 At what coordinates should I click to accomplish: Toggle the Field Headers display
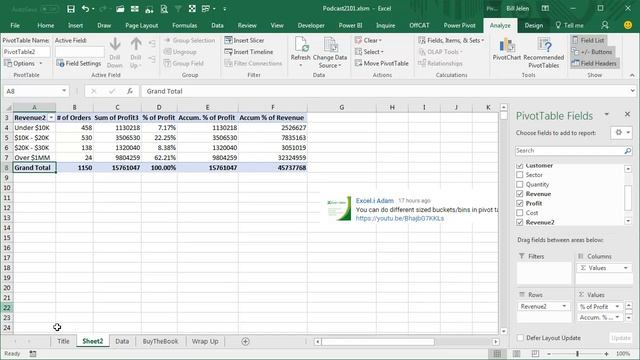594,63
